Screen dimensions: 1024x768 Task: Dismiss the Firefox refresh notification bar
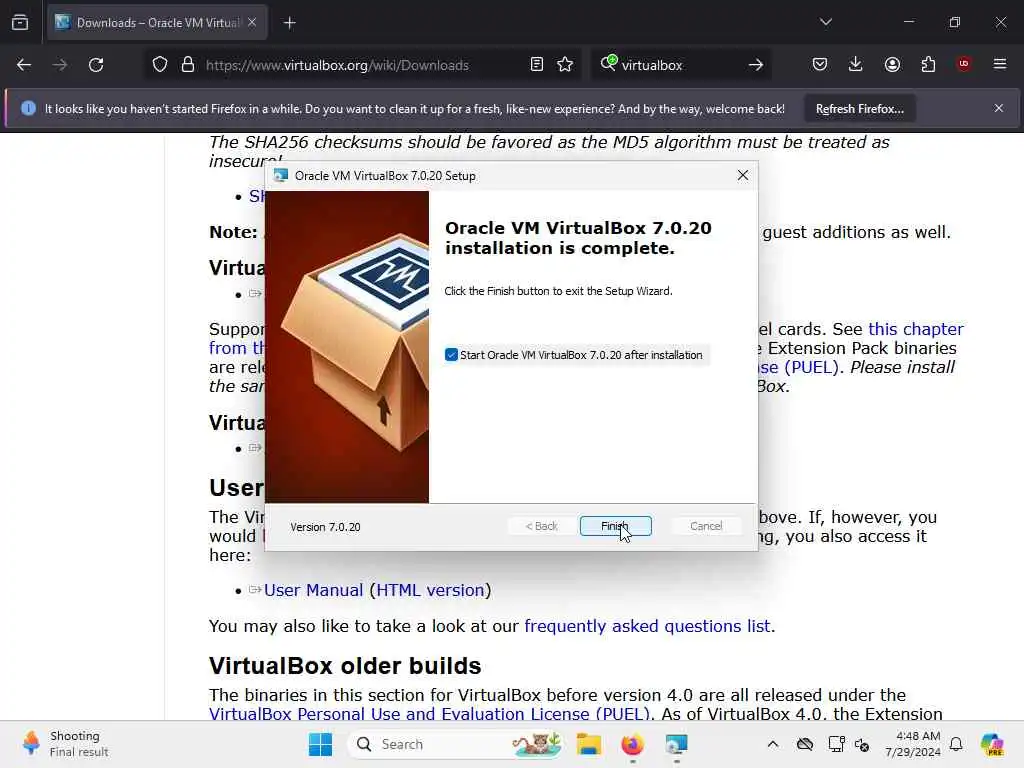(999, 108)
